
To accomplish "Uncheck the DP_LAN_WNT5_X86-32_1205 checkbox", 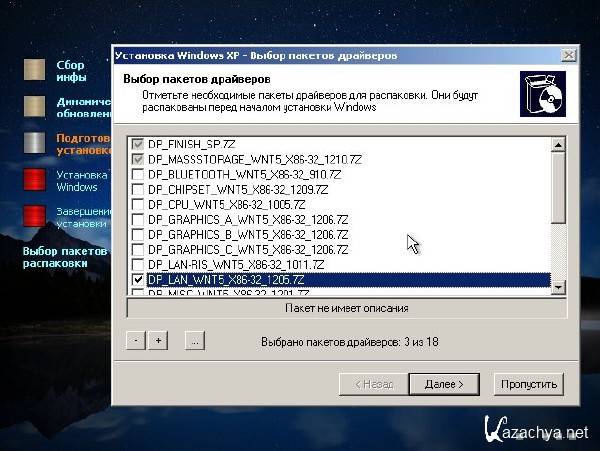I will (137, 281).
